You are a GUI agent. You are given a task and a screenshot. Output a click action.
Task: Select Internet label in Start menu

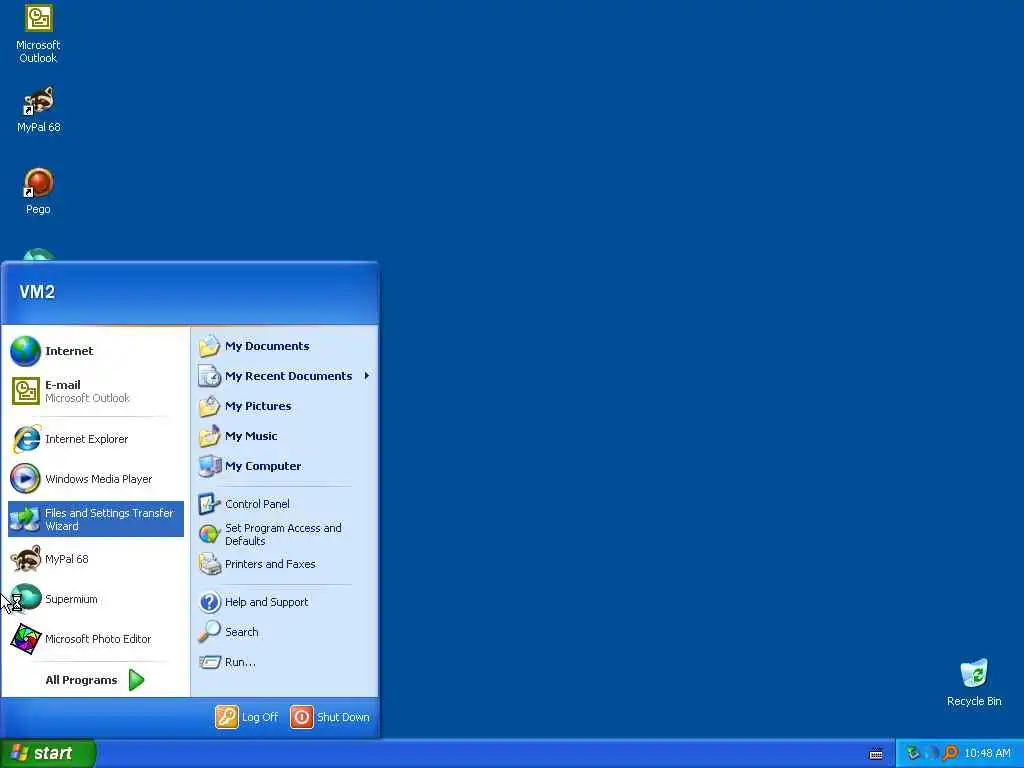[x=69, y=351]
